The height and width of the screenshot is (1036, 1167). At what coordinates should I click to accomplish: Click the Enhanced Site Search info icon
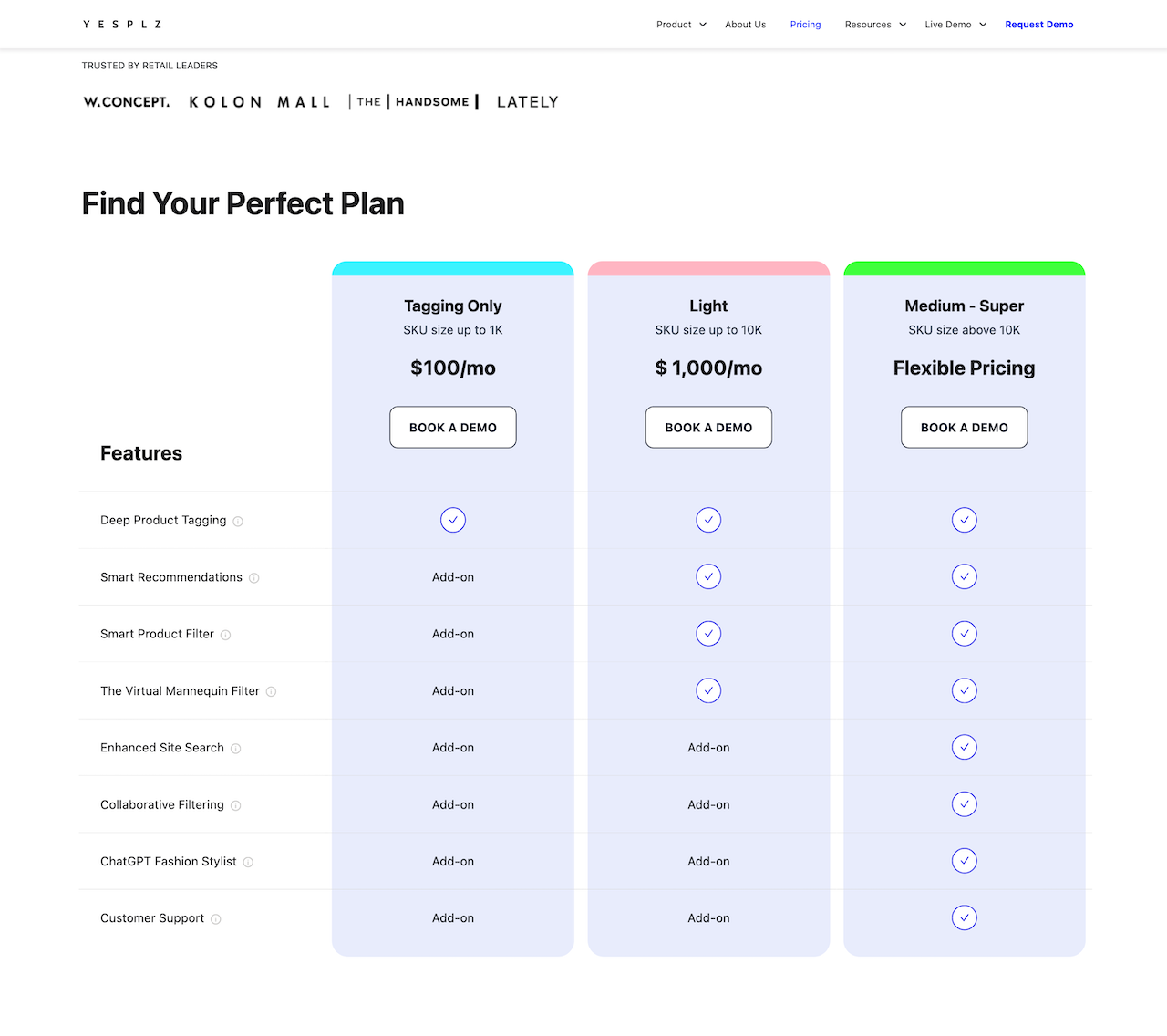point(235,748)
